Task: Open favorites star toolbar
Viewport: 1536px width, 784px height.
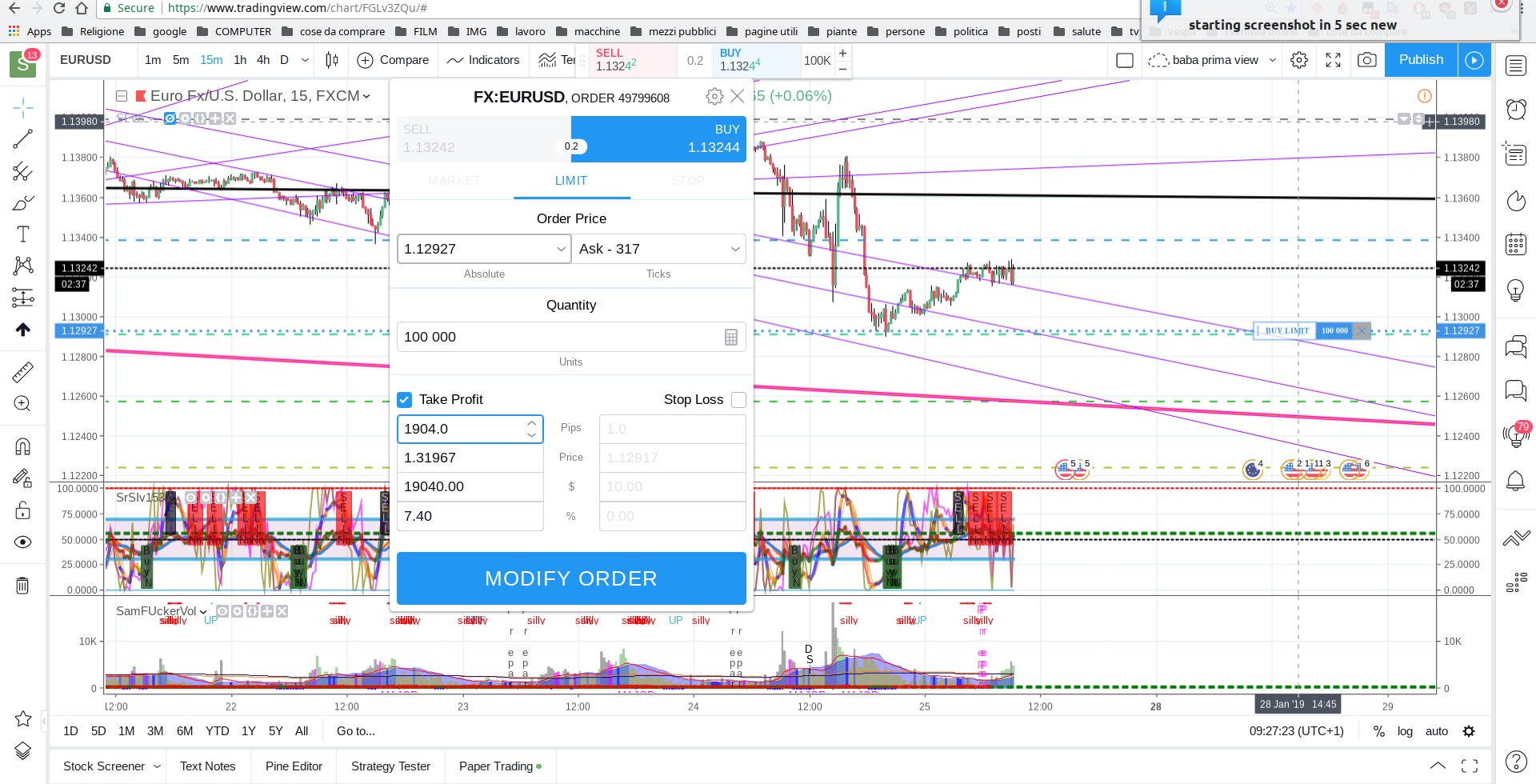Action: [x=22, y=718]
